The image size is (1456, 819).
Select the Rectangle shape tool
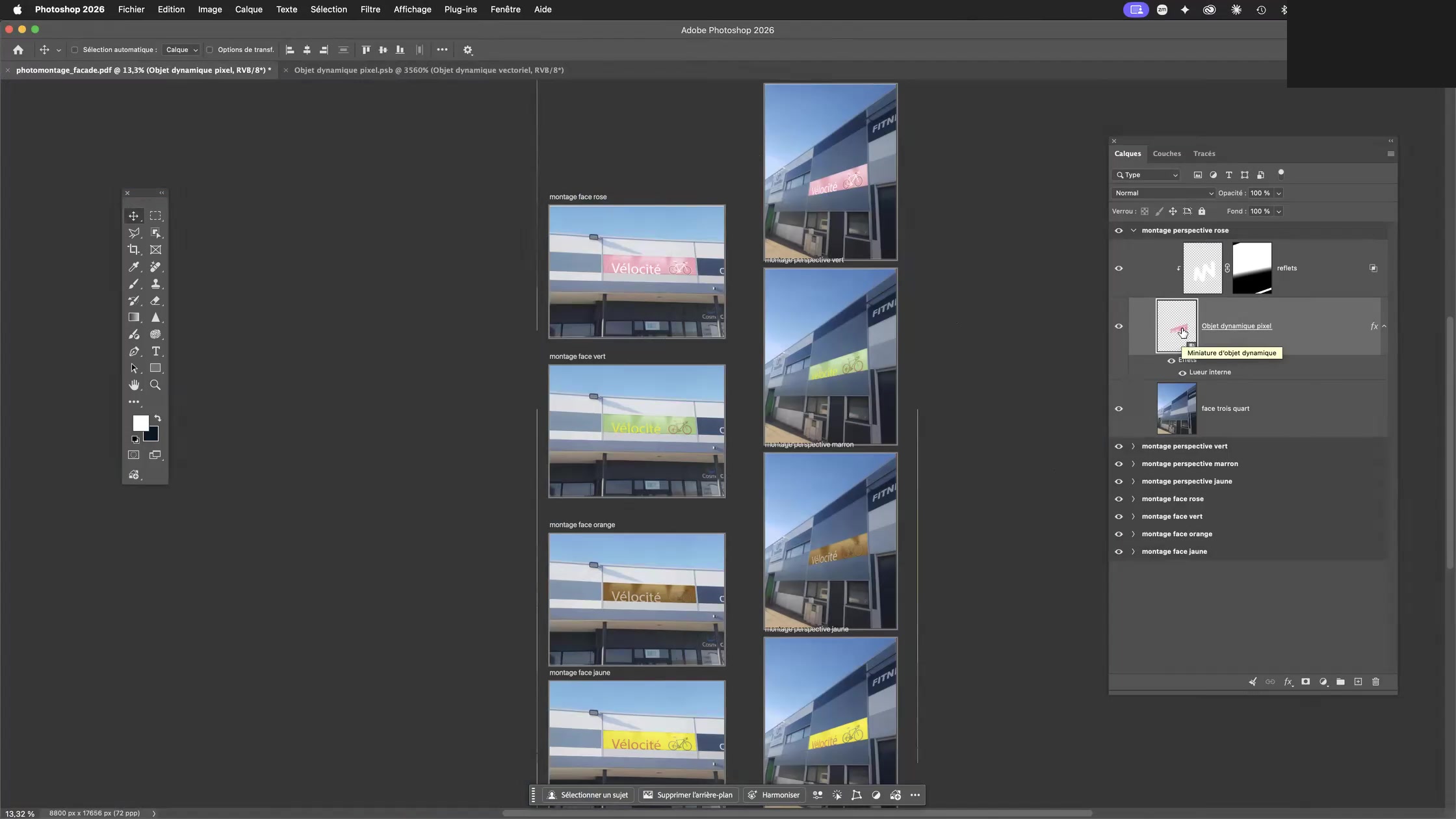(155, 368)
